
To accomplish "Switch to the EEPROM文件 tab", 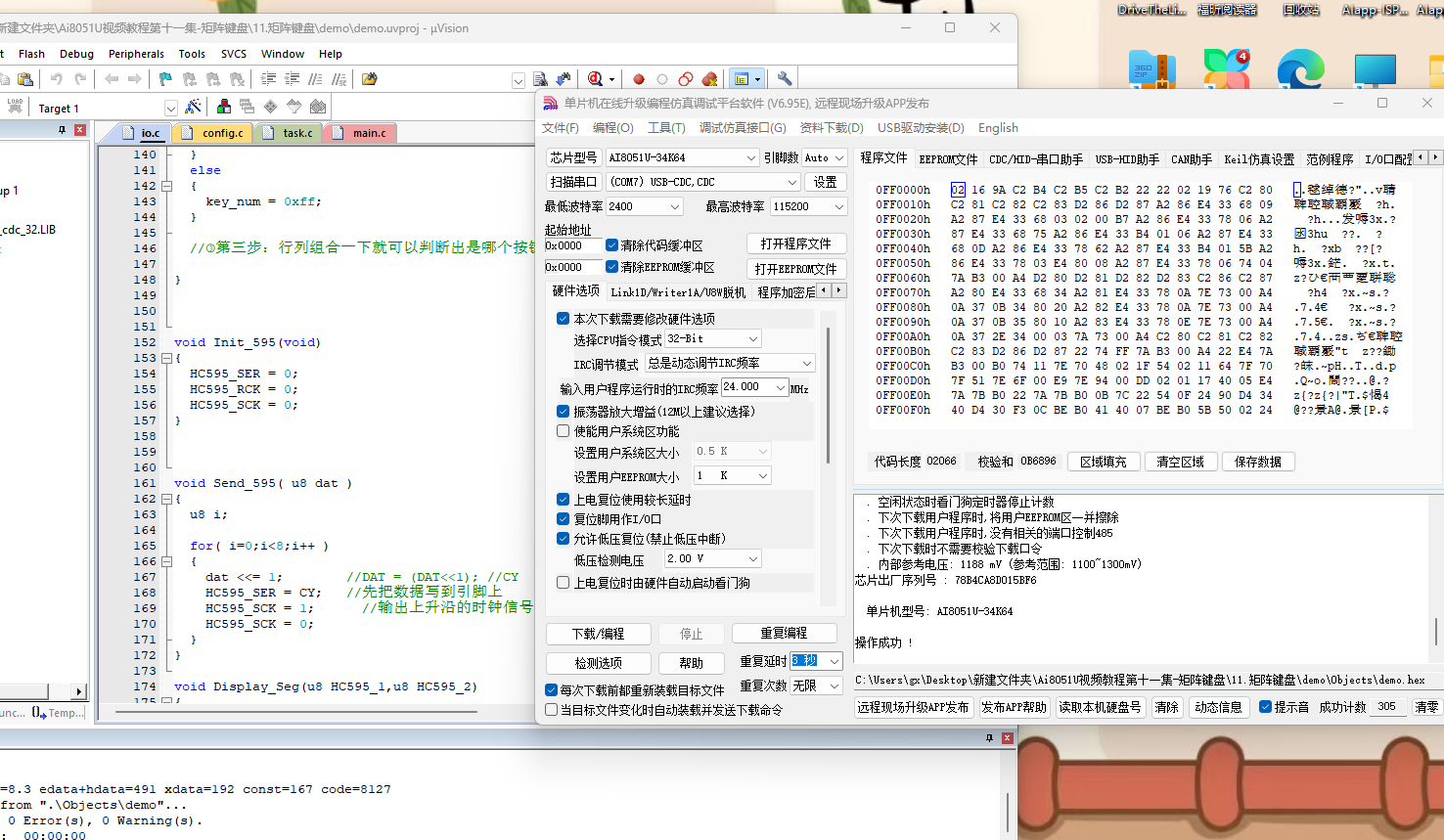I will pos(948,159).
